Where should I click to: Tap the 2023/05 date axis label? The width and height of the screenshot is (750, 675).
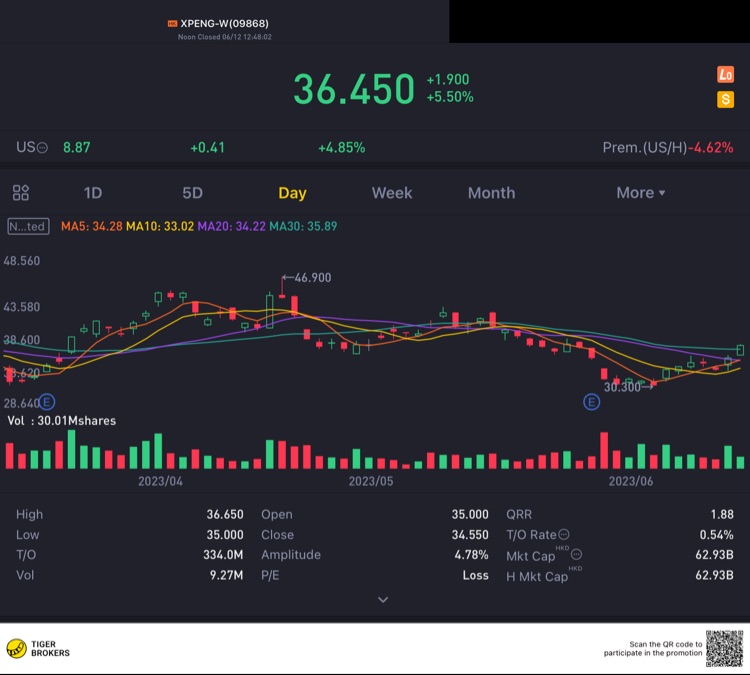pyautogui.click(x=371, y=481)
